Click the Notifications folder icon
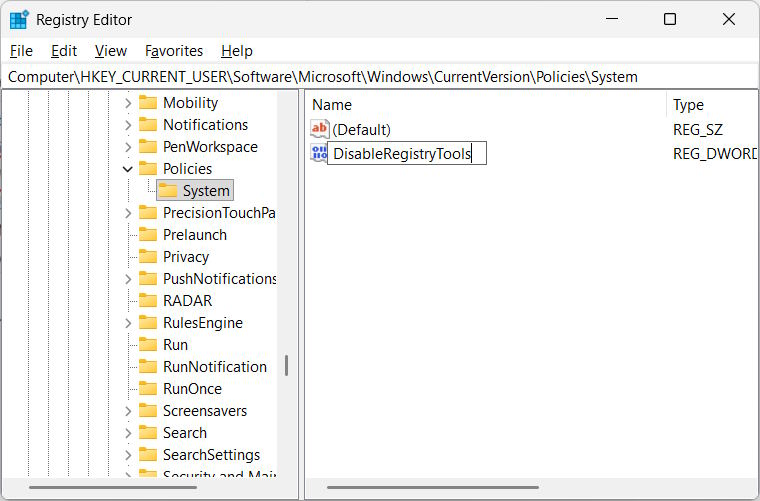The width and height of the screenshot is (760, 501). coord(148,125)
